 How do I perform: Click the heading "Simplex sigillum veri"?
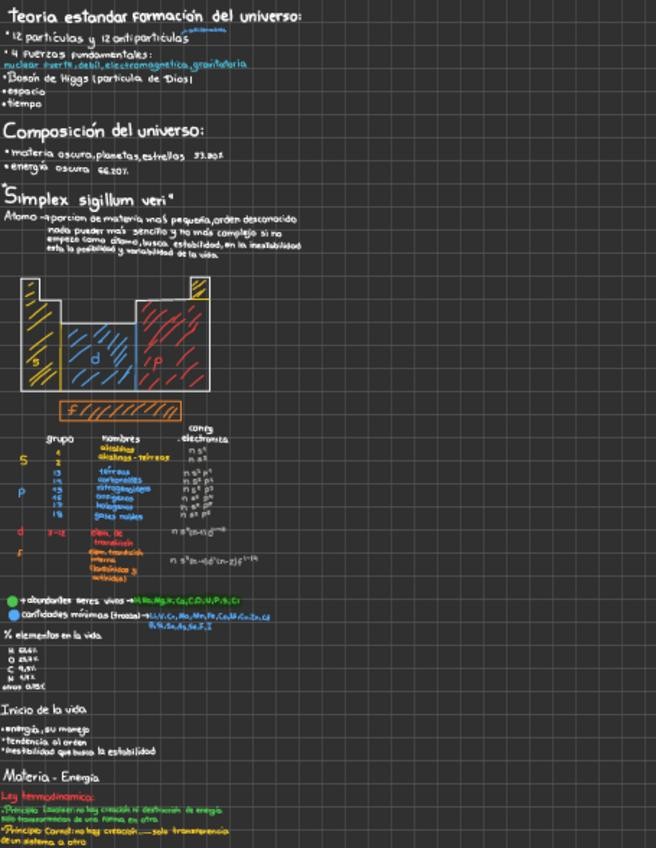[x=88, y=198]
